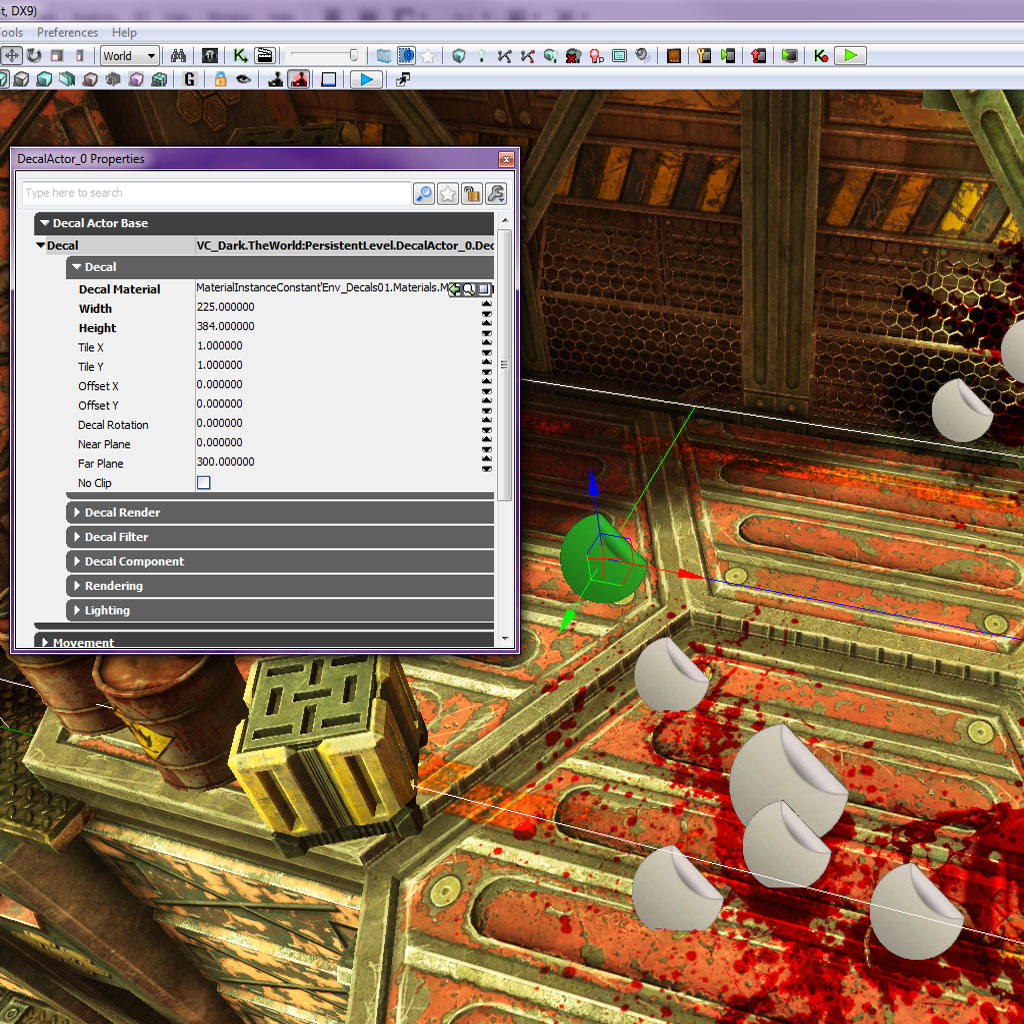Open the Content Browser Unreal icon
1024x1024 pixels.
[x=210, y=56]
